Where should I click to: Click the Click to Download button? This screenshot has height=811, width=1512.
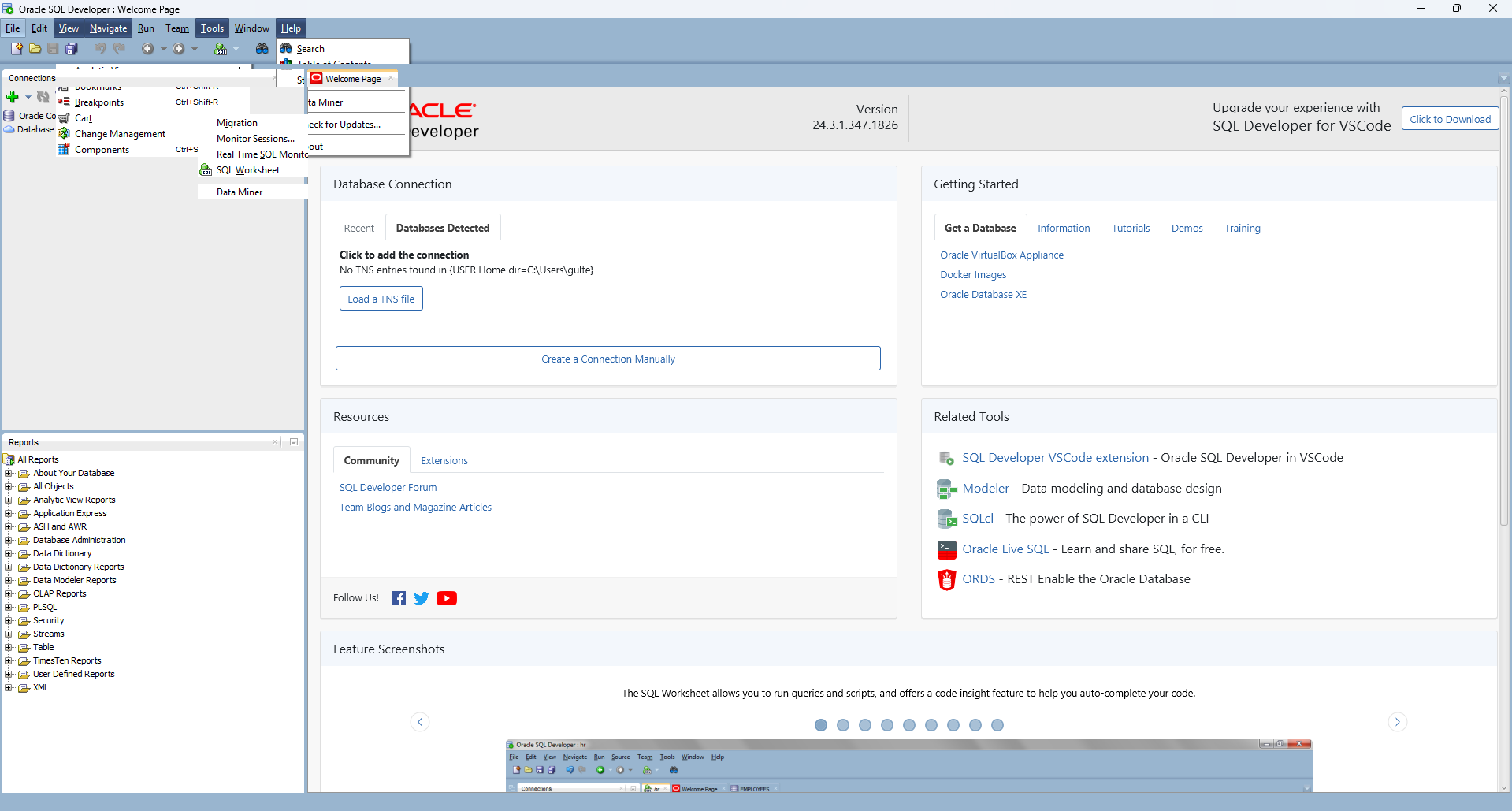[1450, 119]
